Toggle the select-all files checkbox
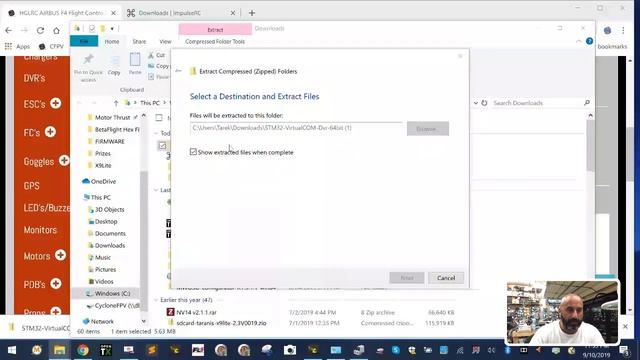 pyautogui.click(x=159, y=118)
